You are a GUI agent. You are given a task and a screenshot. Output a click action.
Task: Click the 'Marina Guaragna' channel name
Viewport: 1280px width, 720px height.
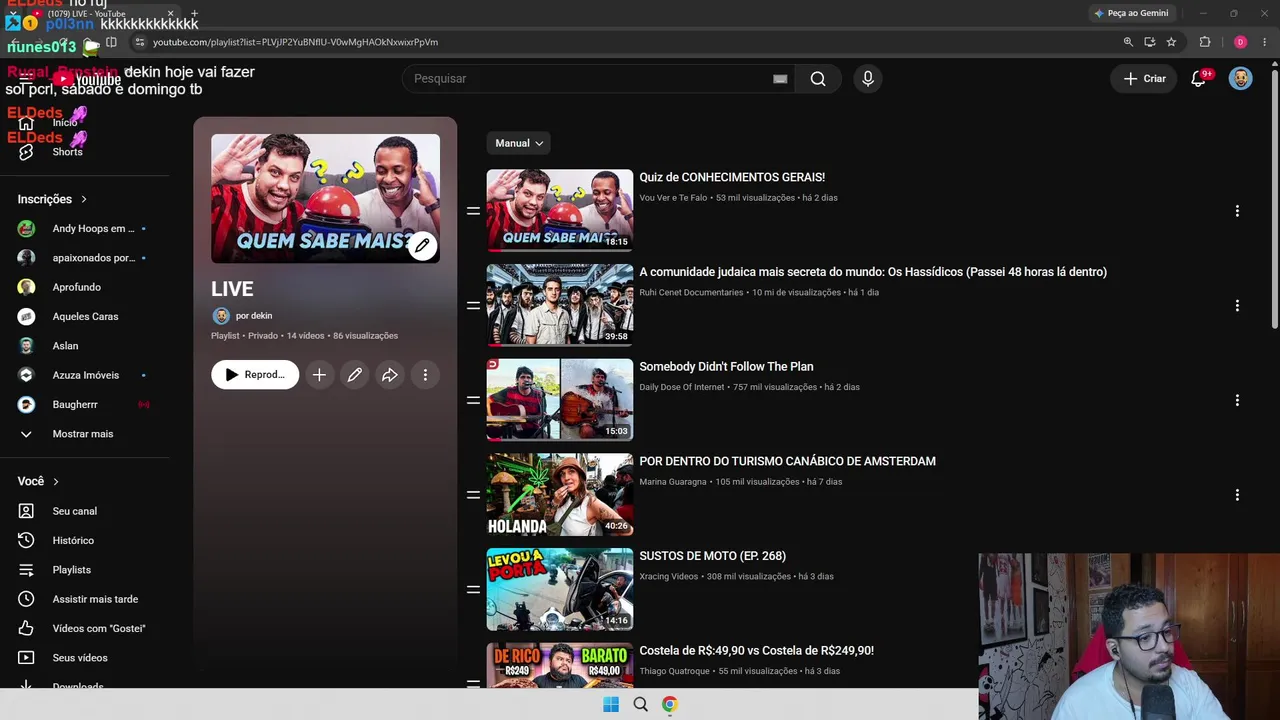[673, 482]
